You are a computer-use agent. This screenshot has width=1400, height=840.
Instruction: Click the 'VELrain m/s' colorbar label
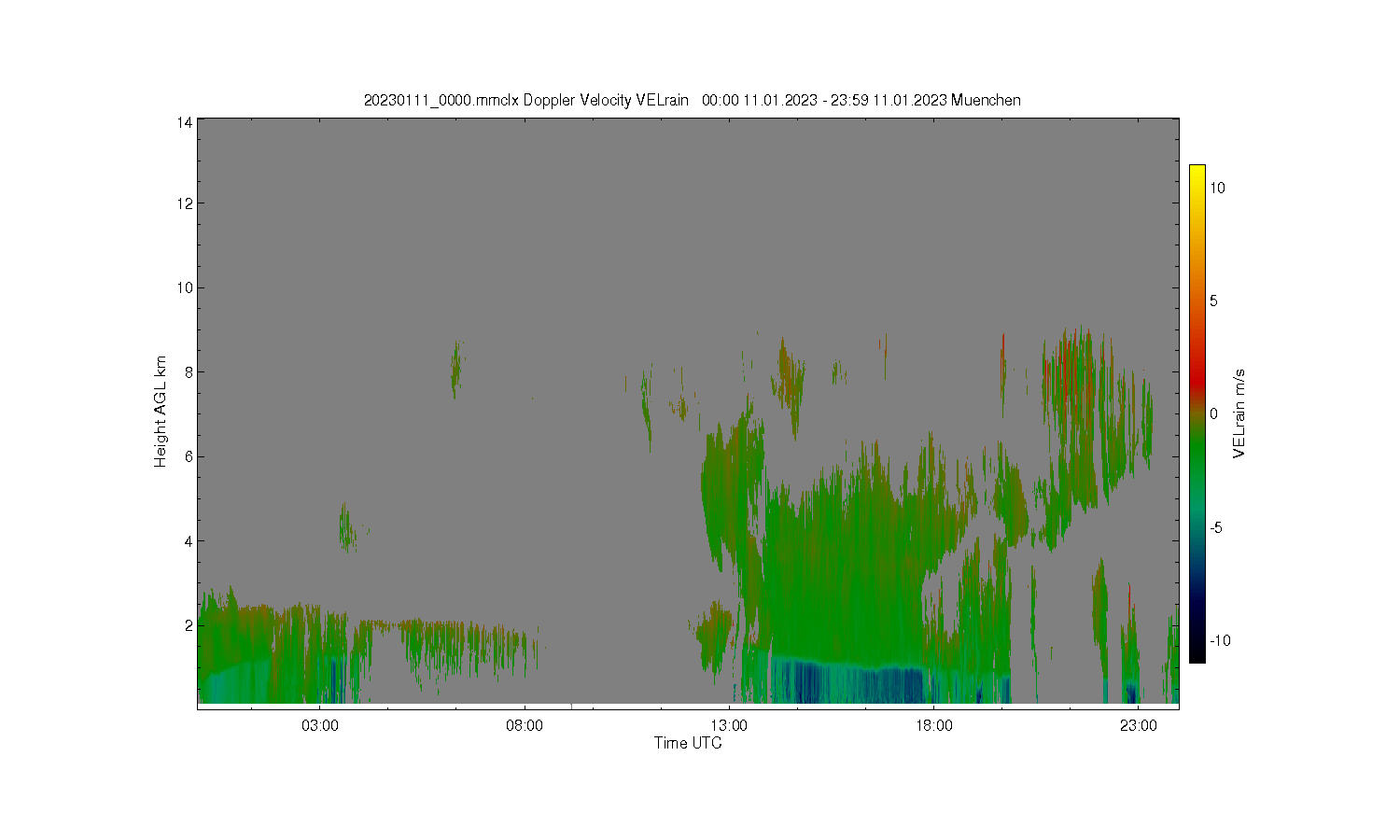[1239, 413]
